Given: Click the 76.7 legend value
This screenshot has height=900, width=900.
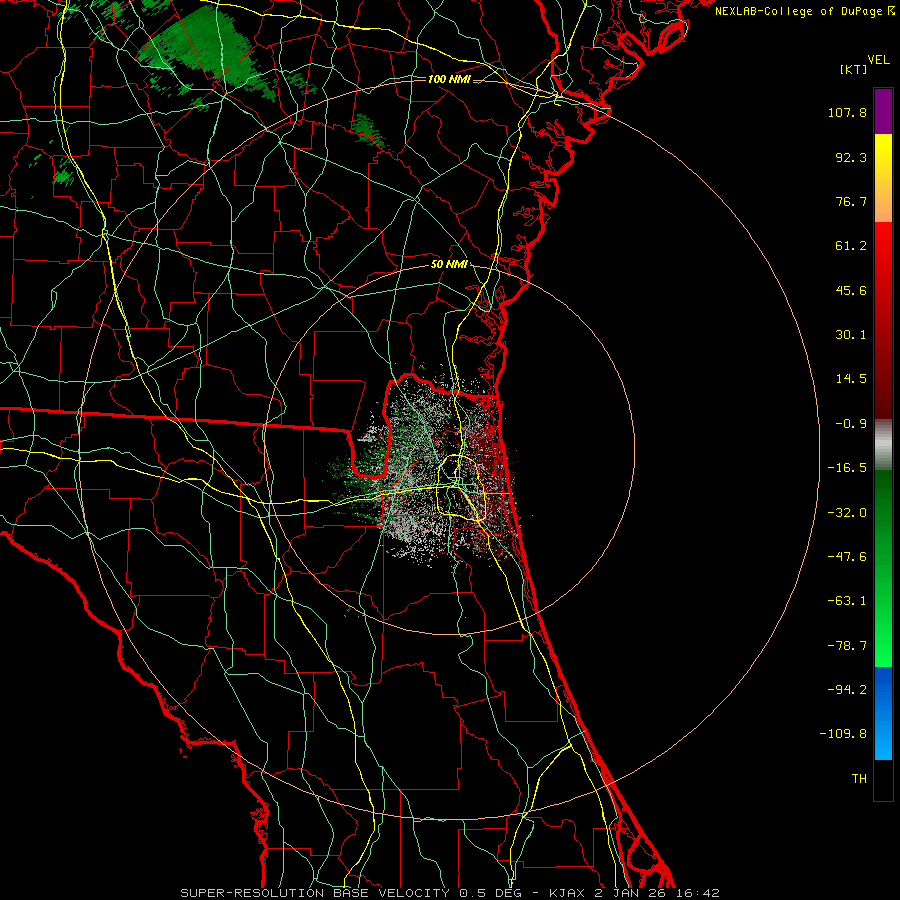Looking at the screenshot, I should 851,201.
